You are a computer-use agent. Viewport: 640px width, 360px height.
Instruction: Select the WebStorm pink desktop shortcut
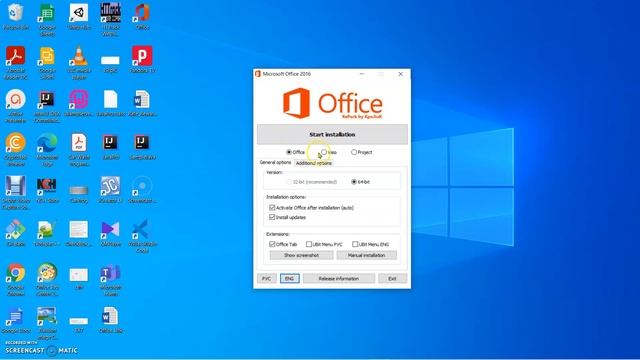(79, 103)
